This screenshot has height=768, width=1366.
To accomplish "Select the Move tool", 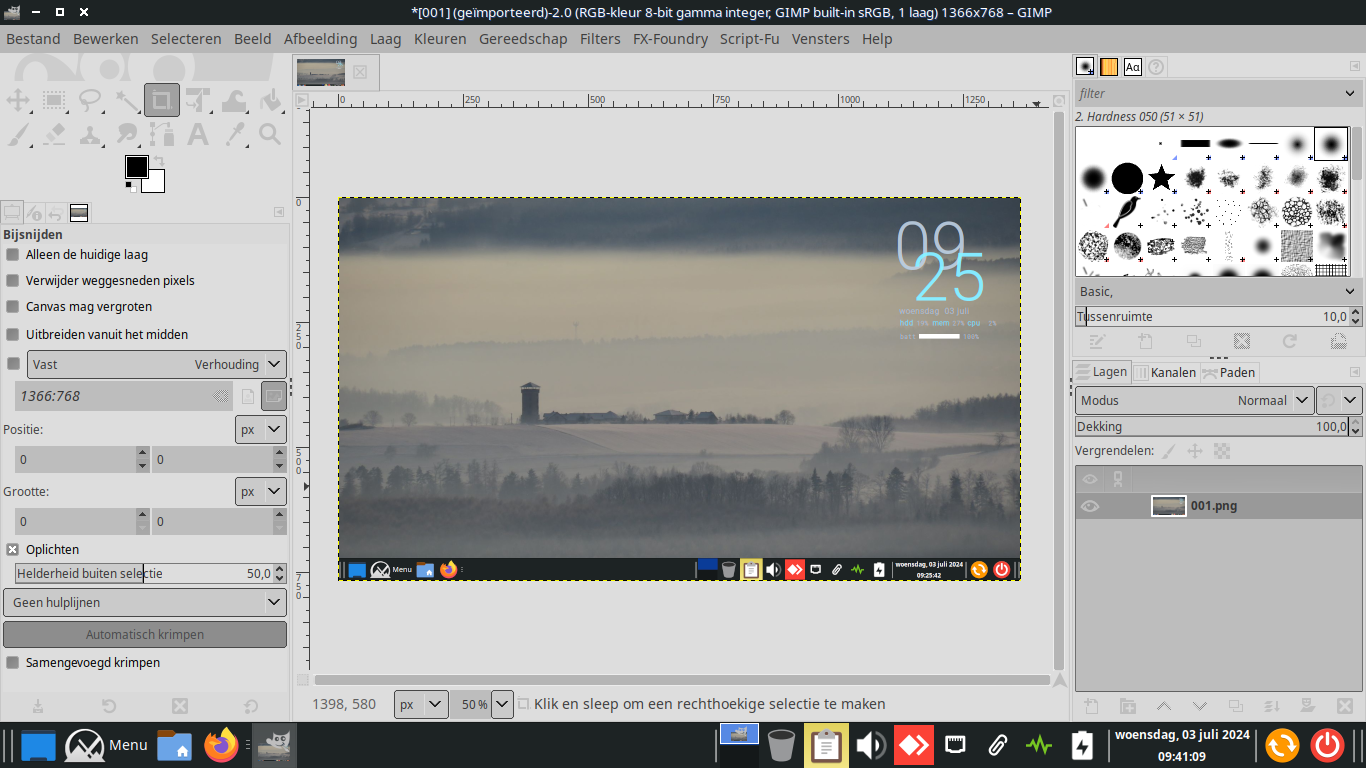I will click(18, 100).
